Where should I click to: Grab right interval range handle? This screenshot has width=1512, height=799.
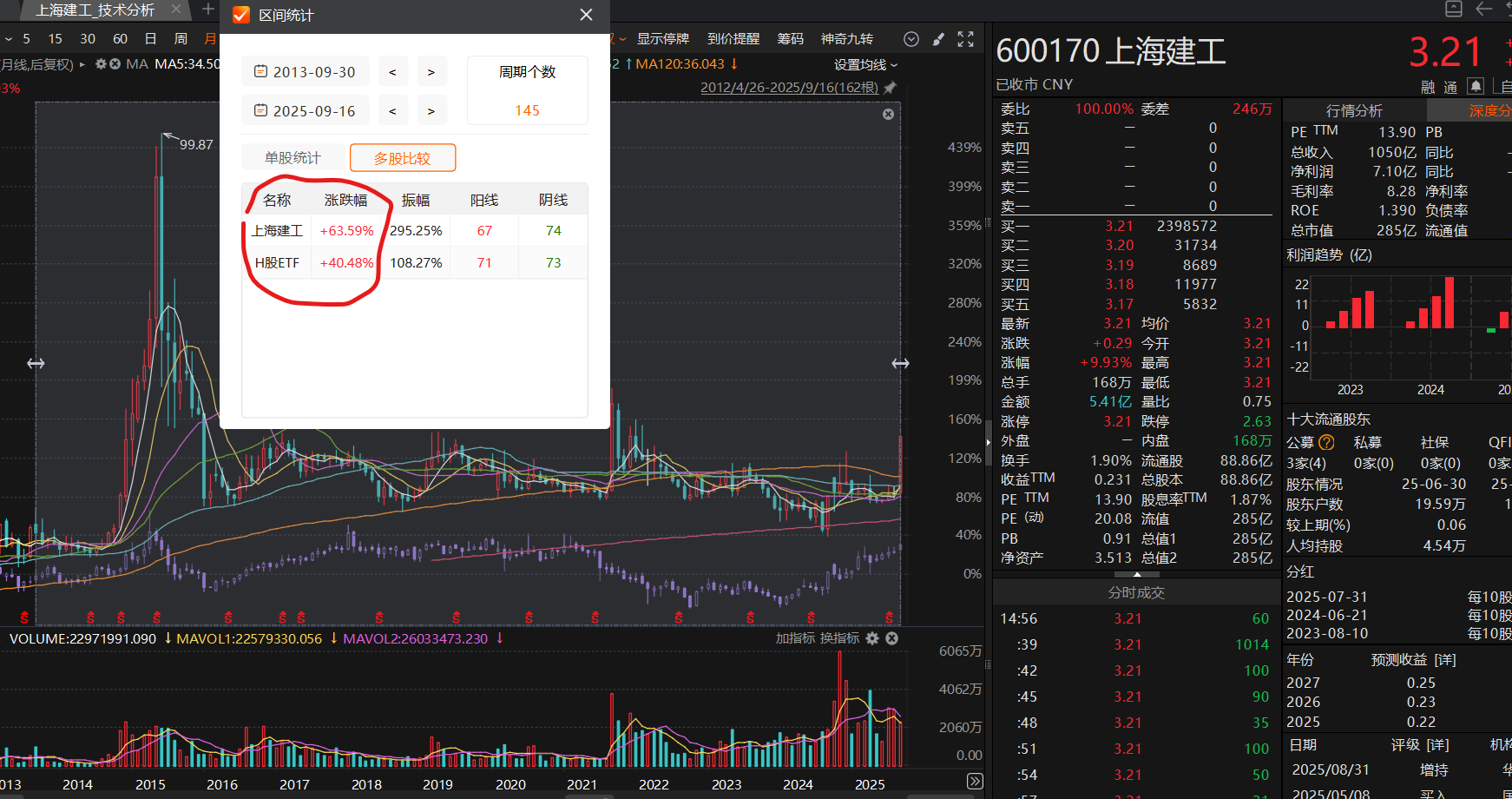coord(900,363)
